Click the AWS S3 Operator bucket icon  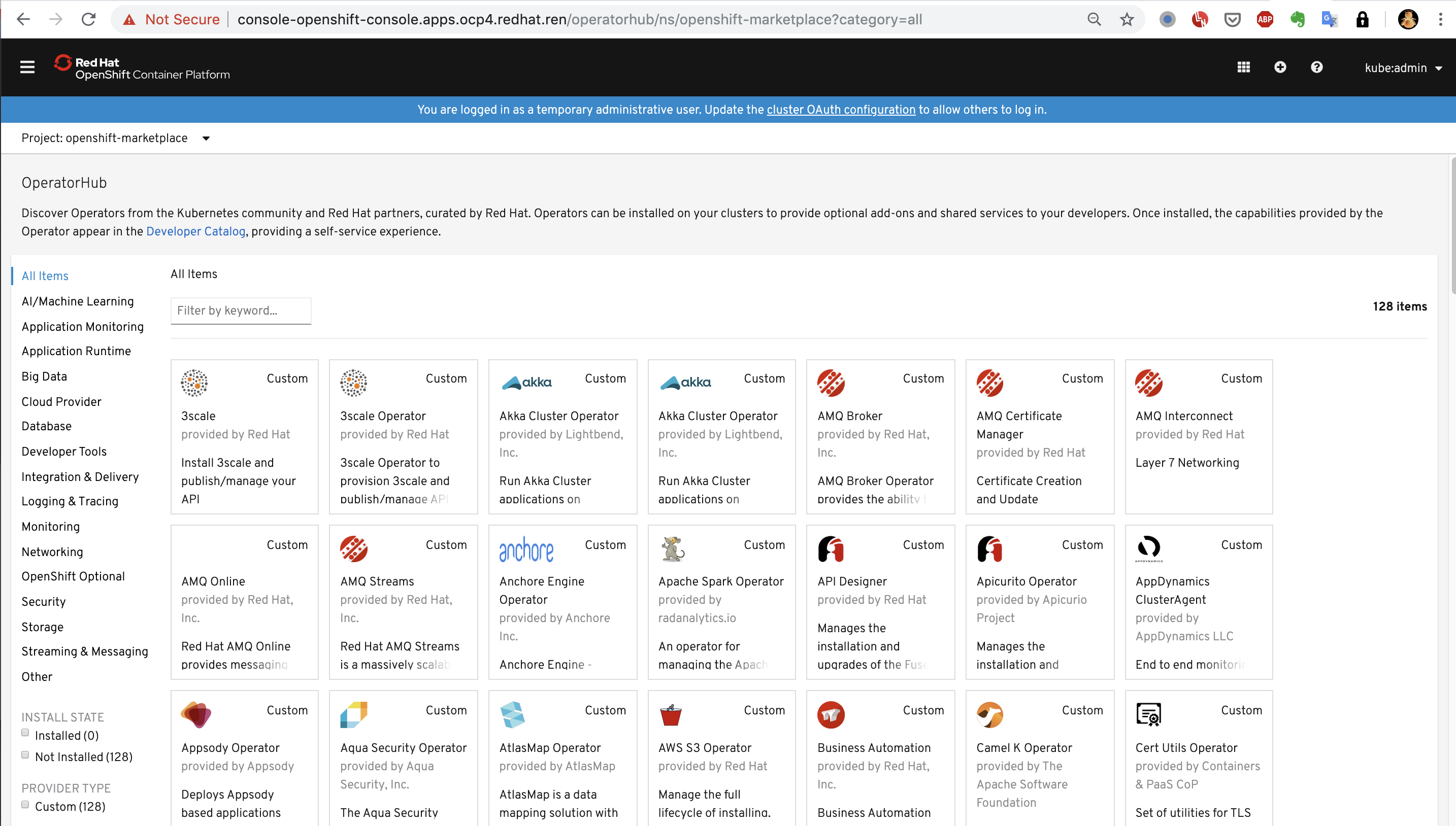click(671, 715)
